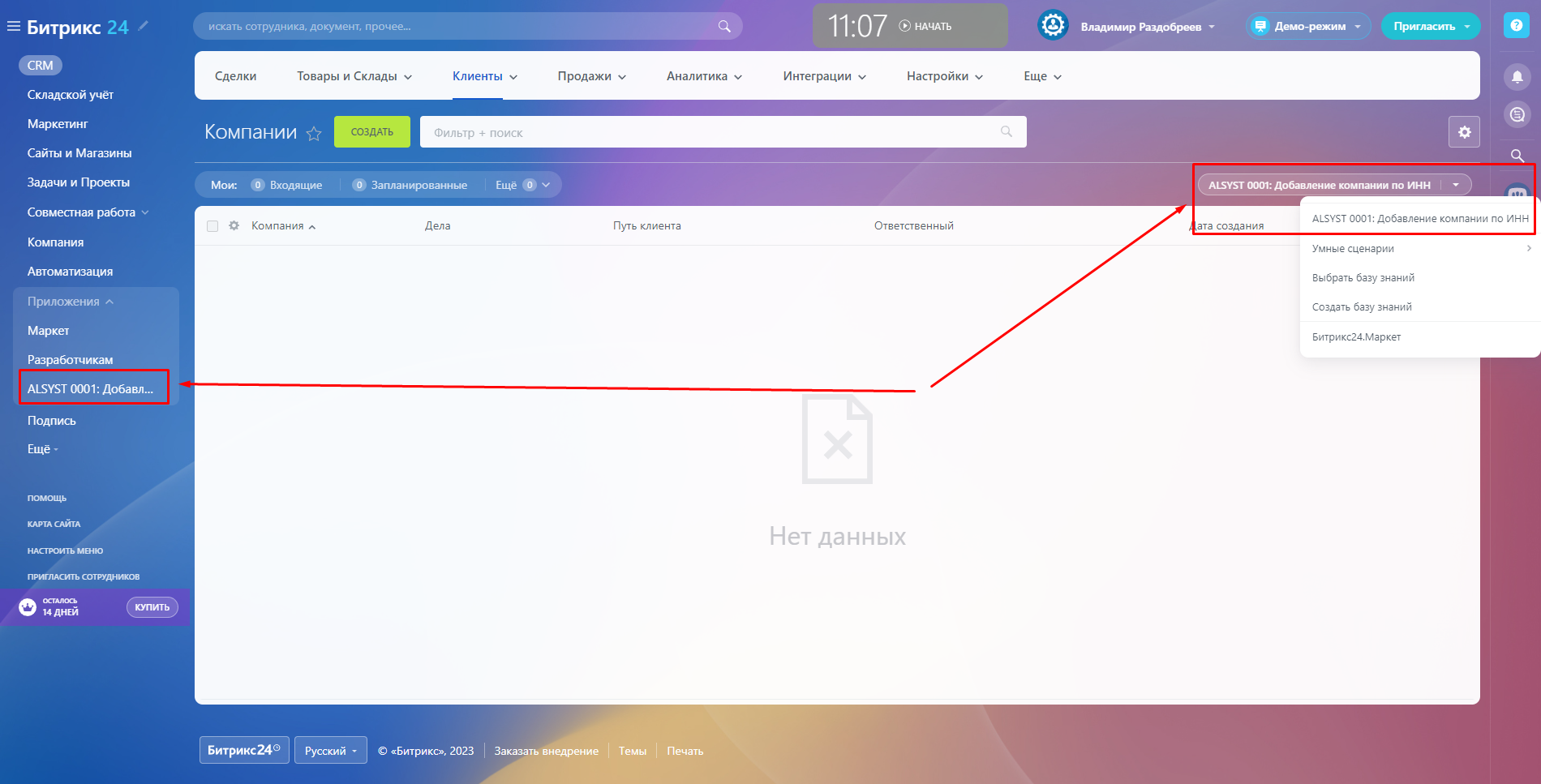Open the chat messenger icon in right sidebar
1541x784 pixels.
[1517, 114]
